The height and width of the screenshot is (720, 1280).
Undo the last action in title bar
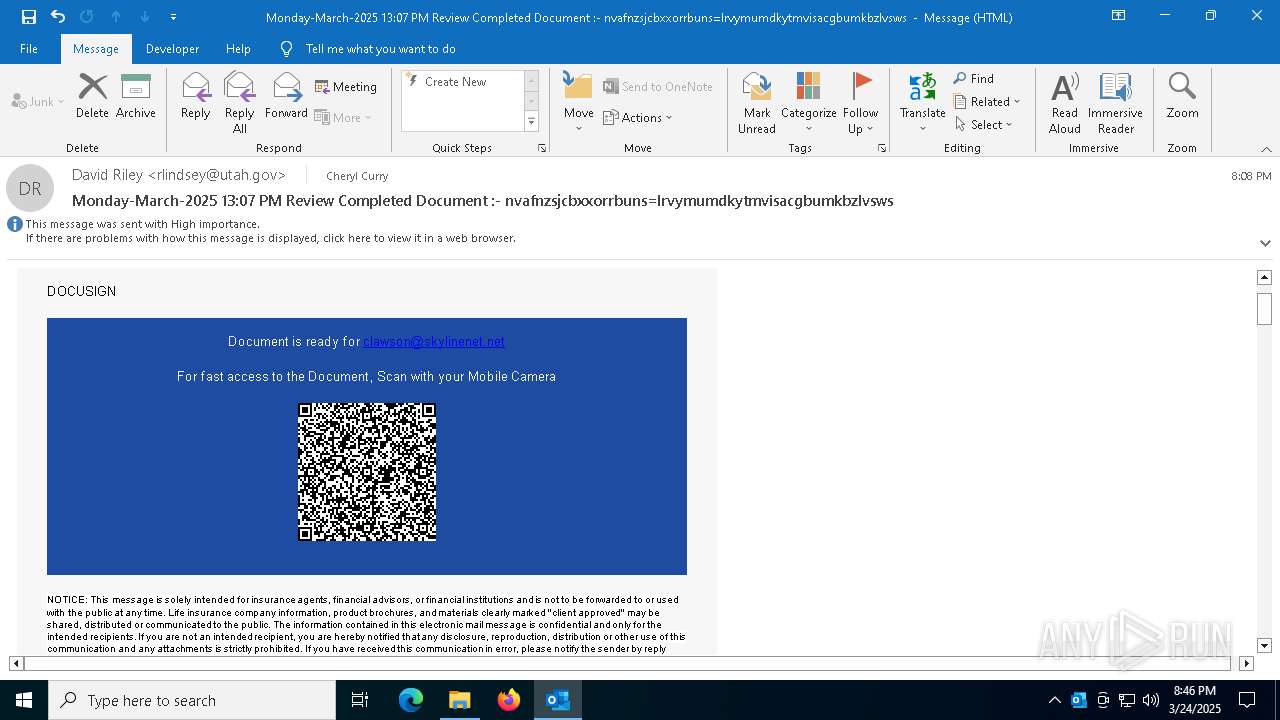58,17
